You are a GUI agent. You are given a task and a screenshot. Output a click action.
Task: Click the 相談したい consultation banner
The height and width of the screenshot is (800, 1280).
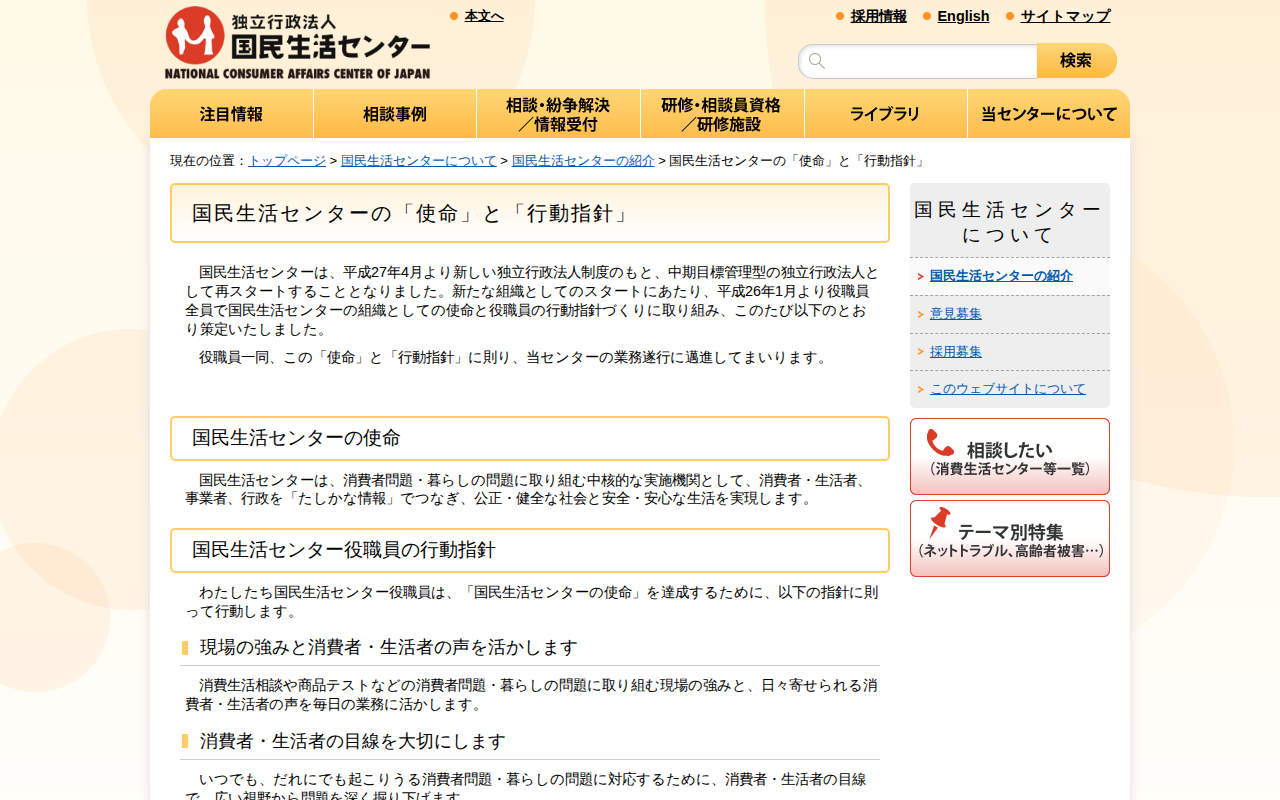coord(1010,456)
